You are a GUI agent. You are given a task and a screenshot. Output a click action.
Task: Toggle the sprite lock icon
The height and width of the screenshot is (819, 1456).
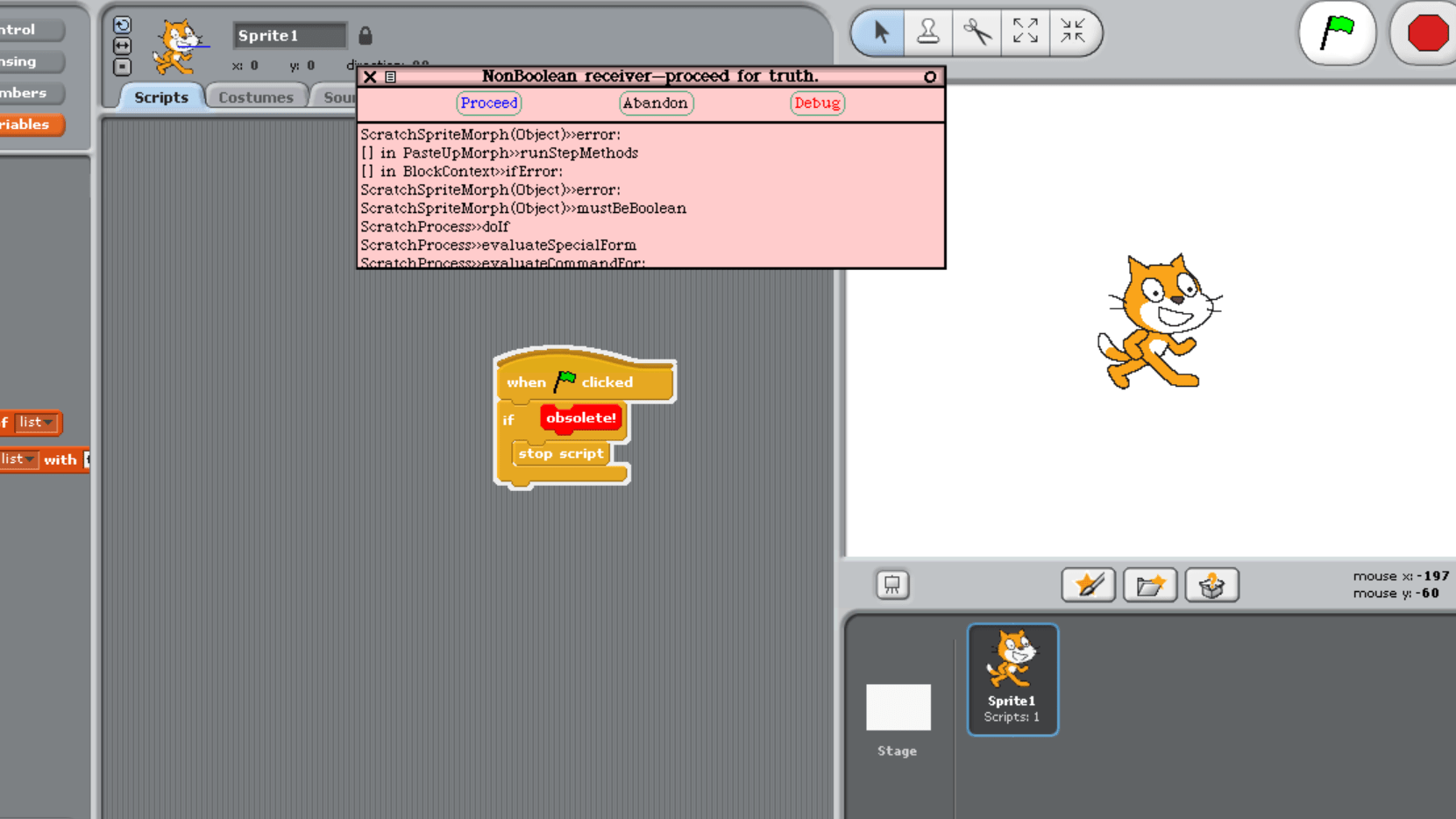pos(366,35)
